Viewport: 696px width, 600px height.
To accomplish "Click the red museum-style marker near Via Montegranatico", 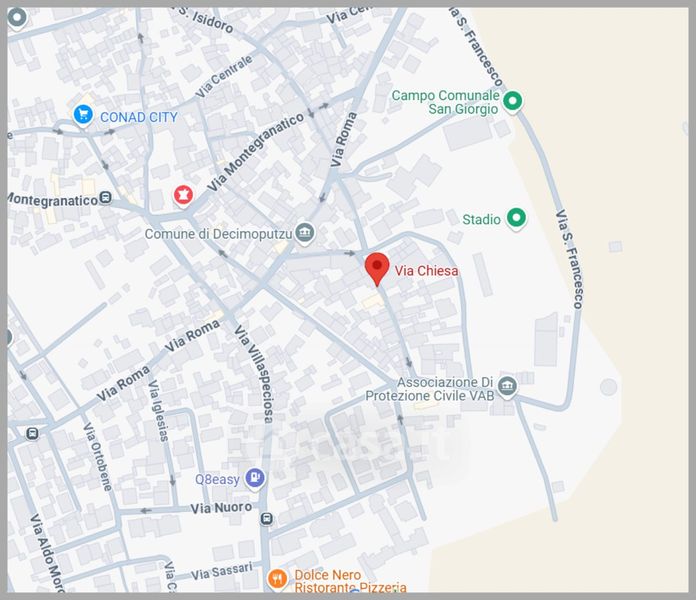I will pyautogui.click(x=183, y=194).
